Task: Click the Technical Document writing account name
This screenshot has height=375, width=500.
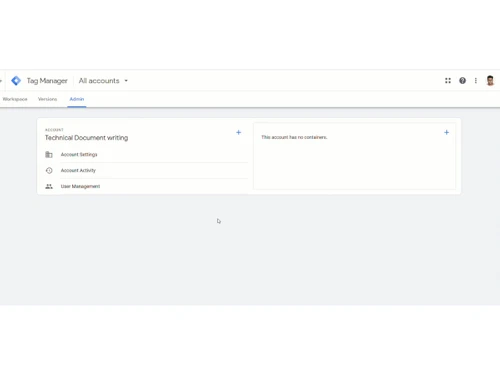Action: pos(86,138)
